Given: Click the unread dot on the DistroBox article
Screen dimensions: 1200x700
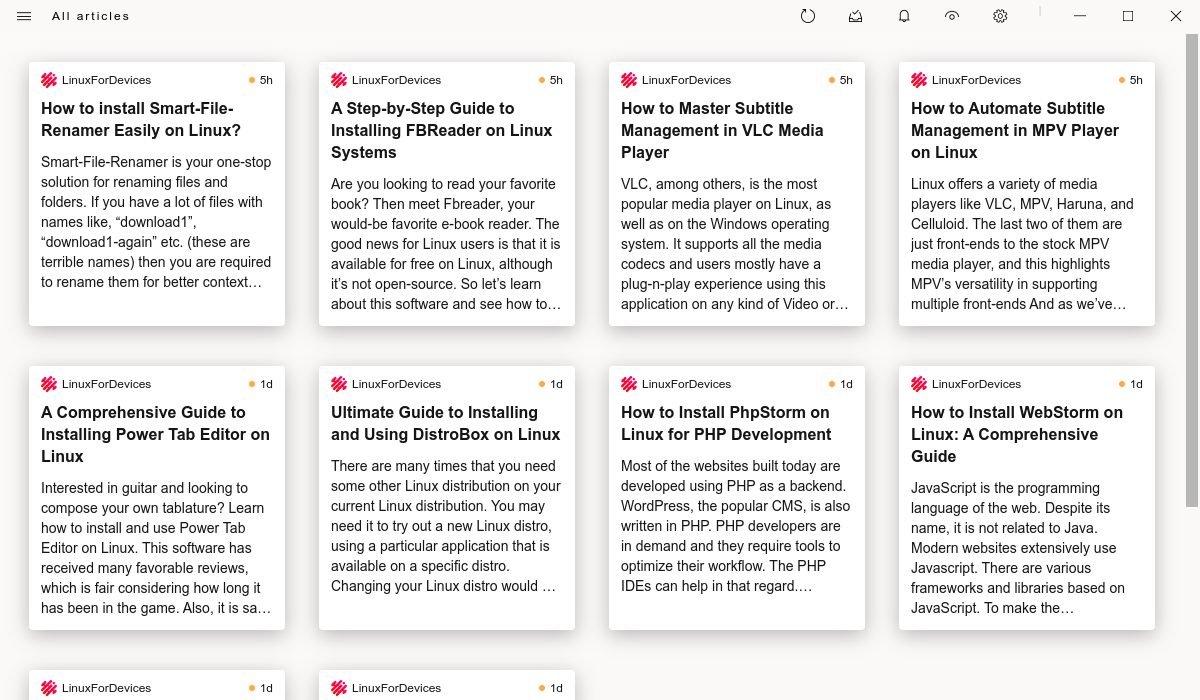Looking at the screenshot, I should [540, 383].
